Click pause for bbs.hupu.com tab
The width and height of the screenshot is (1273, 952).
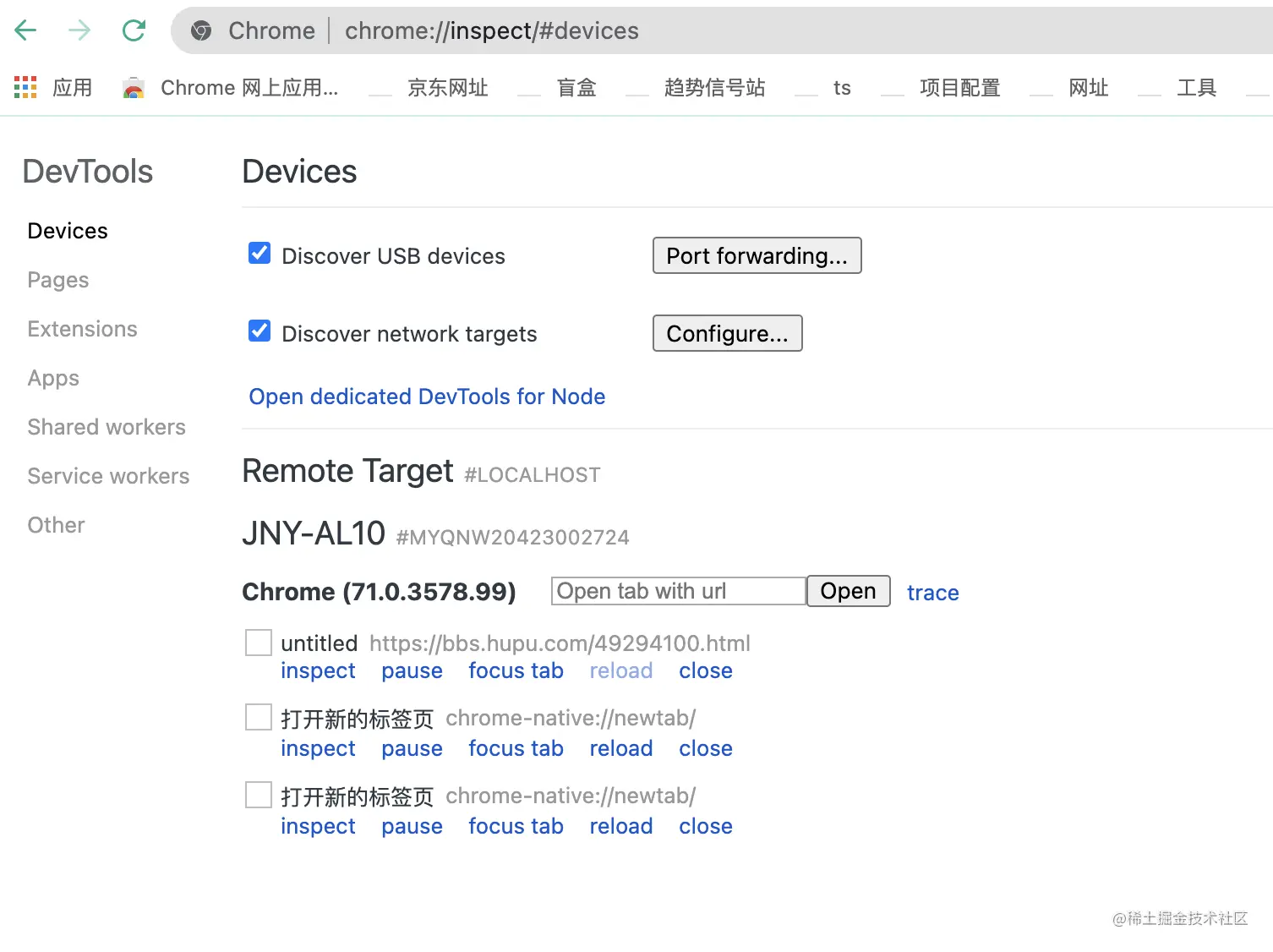click(412, 670)
